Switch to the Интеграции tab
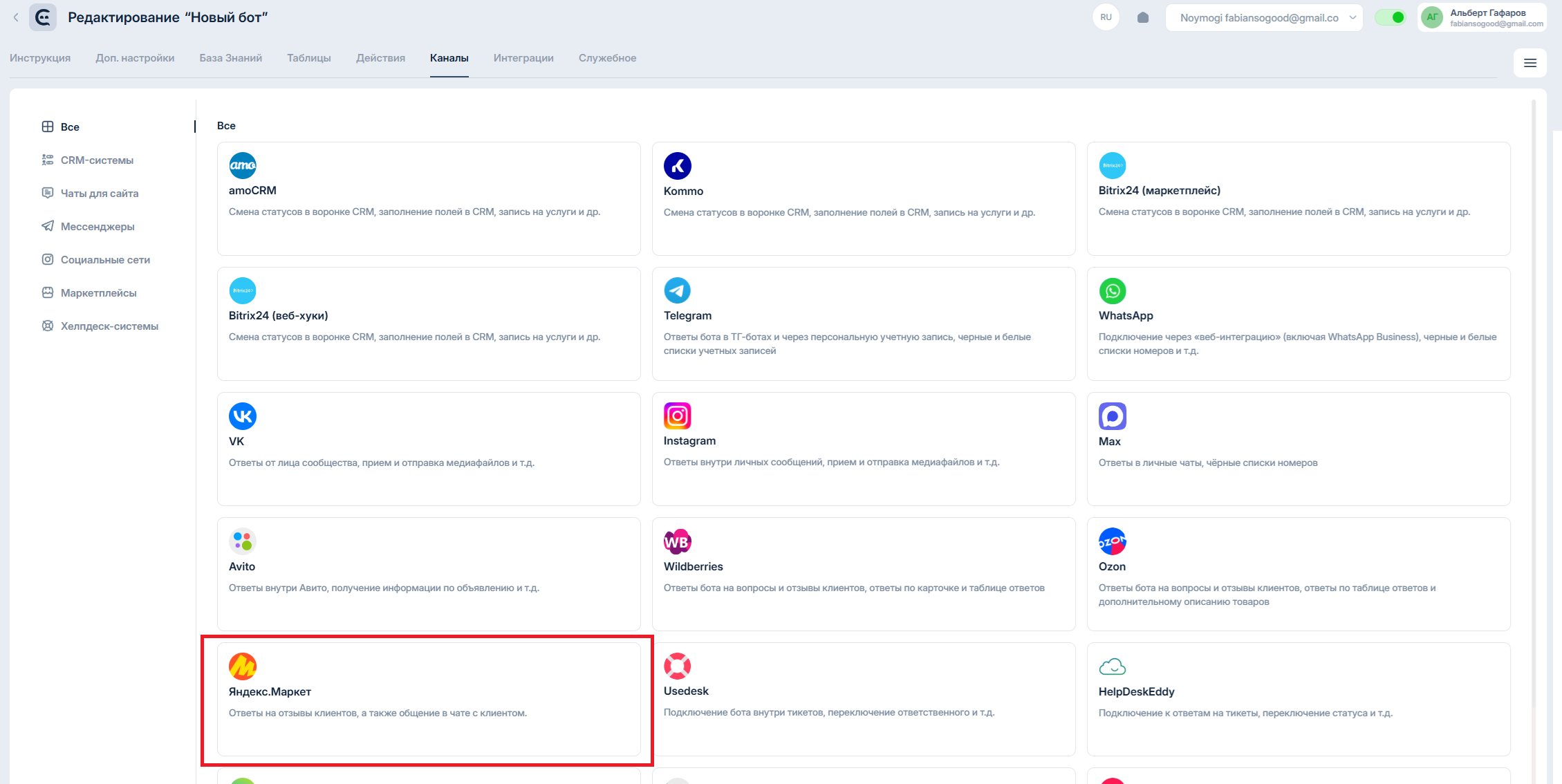This screenshot has height=784, width=1562. pos(523,58)
